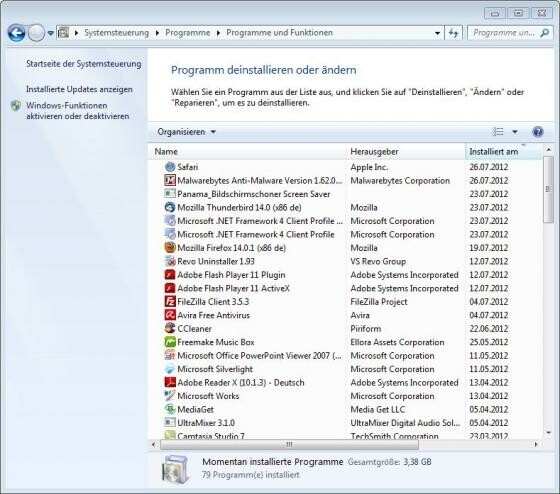This screenshot has height=494, width=560.
Task: Expand the address bar history dropdown
Action: coord(437,33)
